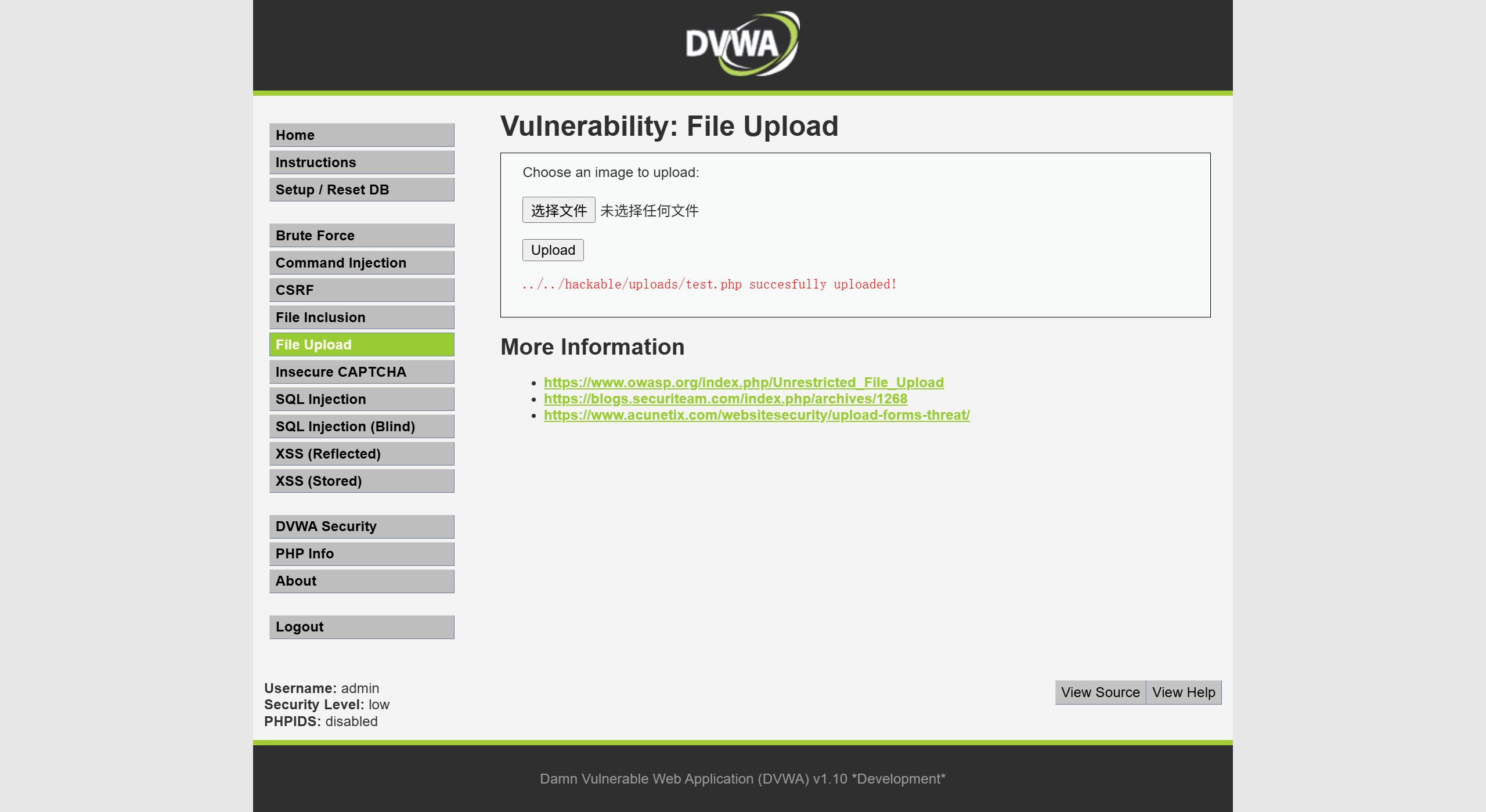Click the Upload button
The width and height of the screenshot is (1486, 812).
553,250
